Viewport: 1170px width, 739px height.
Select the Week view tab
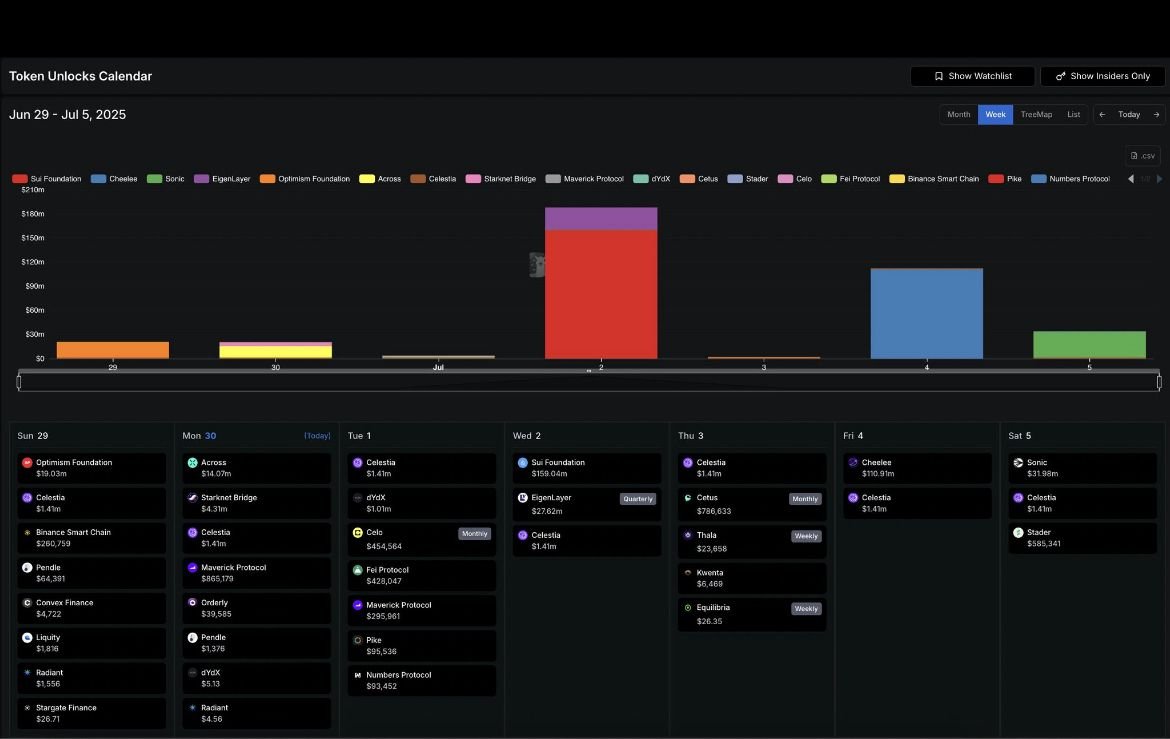pyautogui.click(x=995, y=114)
